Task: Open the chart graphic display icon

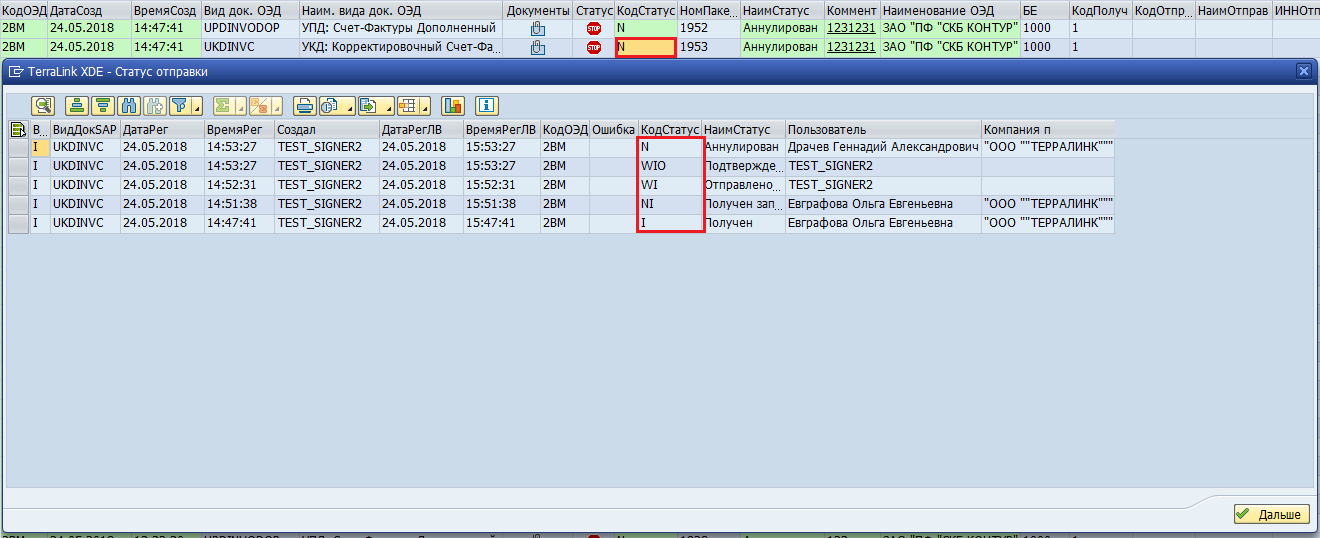Action: click(453, 106)
